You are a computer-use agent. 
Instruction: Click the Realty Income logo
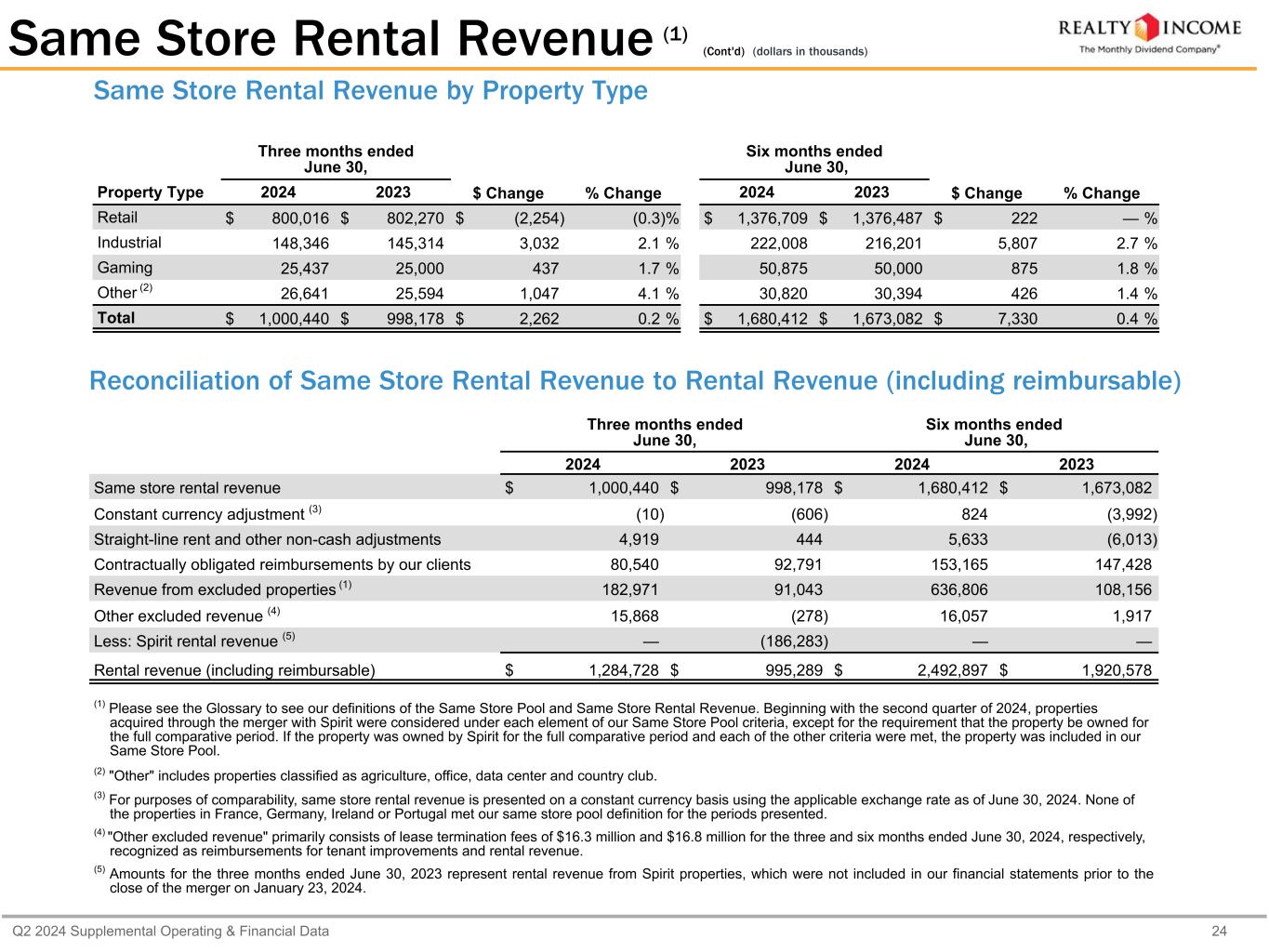1148,28
